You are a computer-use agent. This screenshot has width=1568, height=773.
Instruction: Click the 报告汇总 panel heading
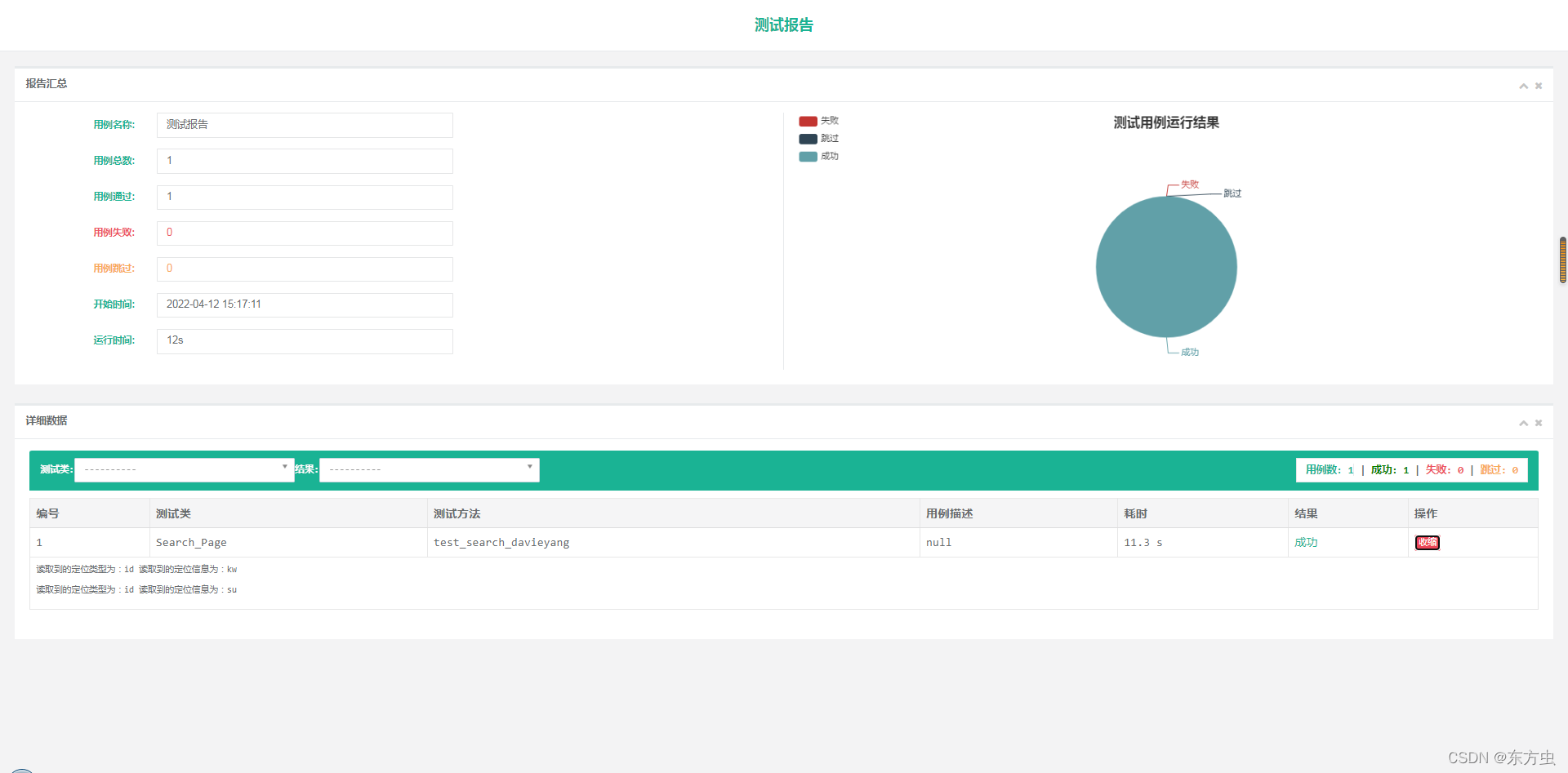point(47,84)
